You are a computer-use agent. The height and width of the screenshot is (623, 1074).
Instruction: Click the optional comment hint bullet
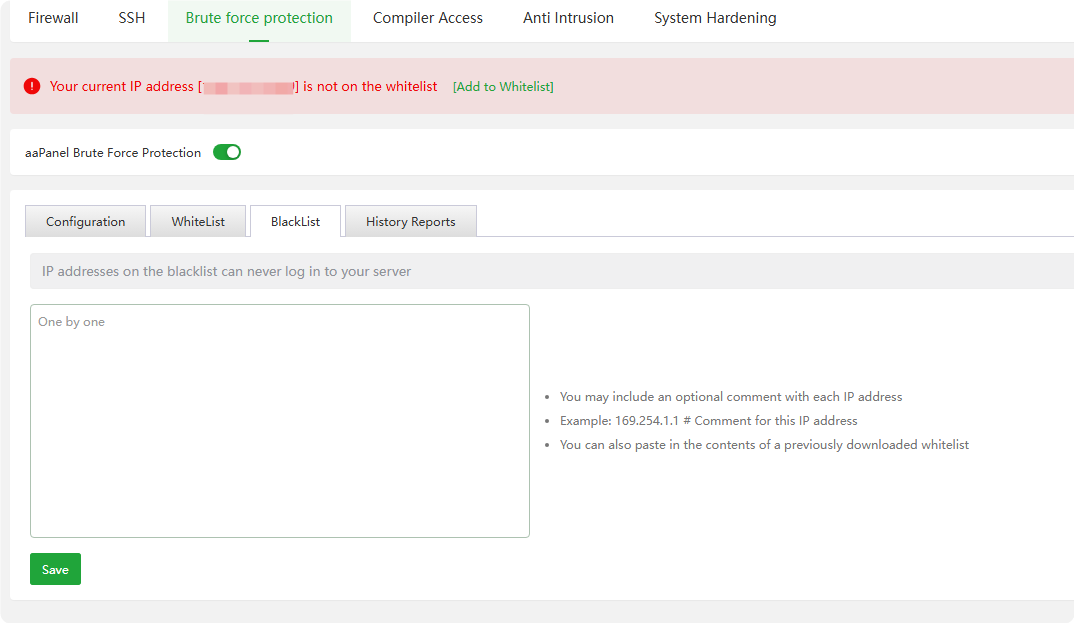point(730,397)
